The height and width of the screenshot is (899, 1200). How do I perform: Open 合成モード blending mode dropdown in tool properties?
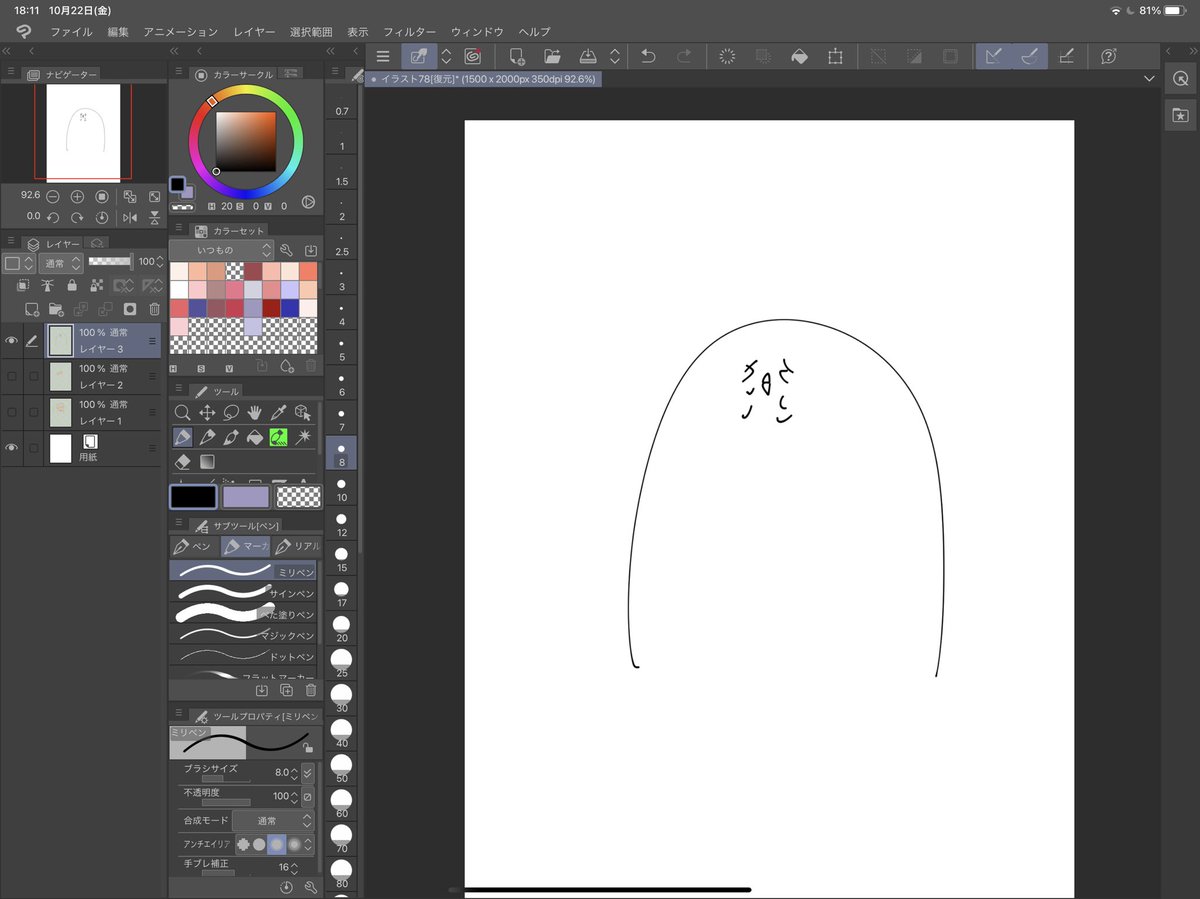pos(273,820)
